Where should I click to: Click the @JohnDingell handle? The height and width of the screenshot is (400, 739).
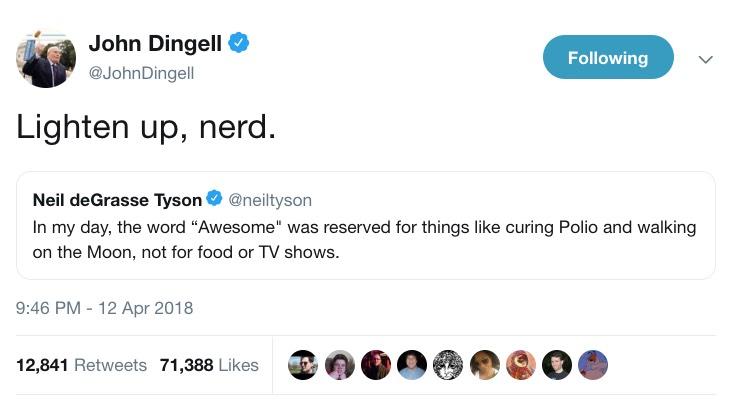click(x=141, y=73)
